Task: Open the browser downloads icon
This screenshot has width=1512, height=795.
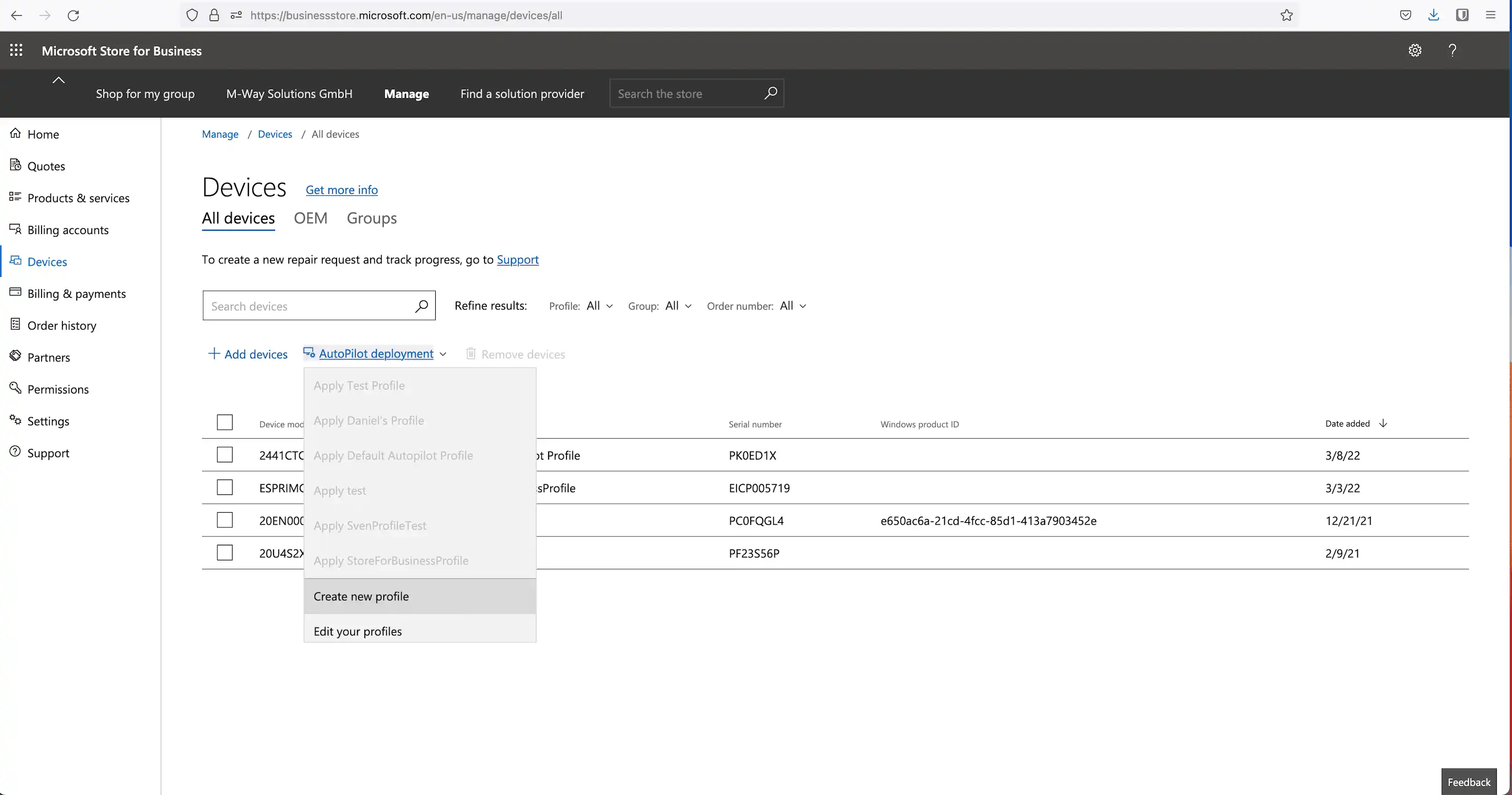Action: (x=1433, y=15)
